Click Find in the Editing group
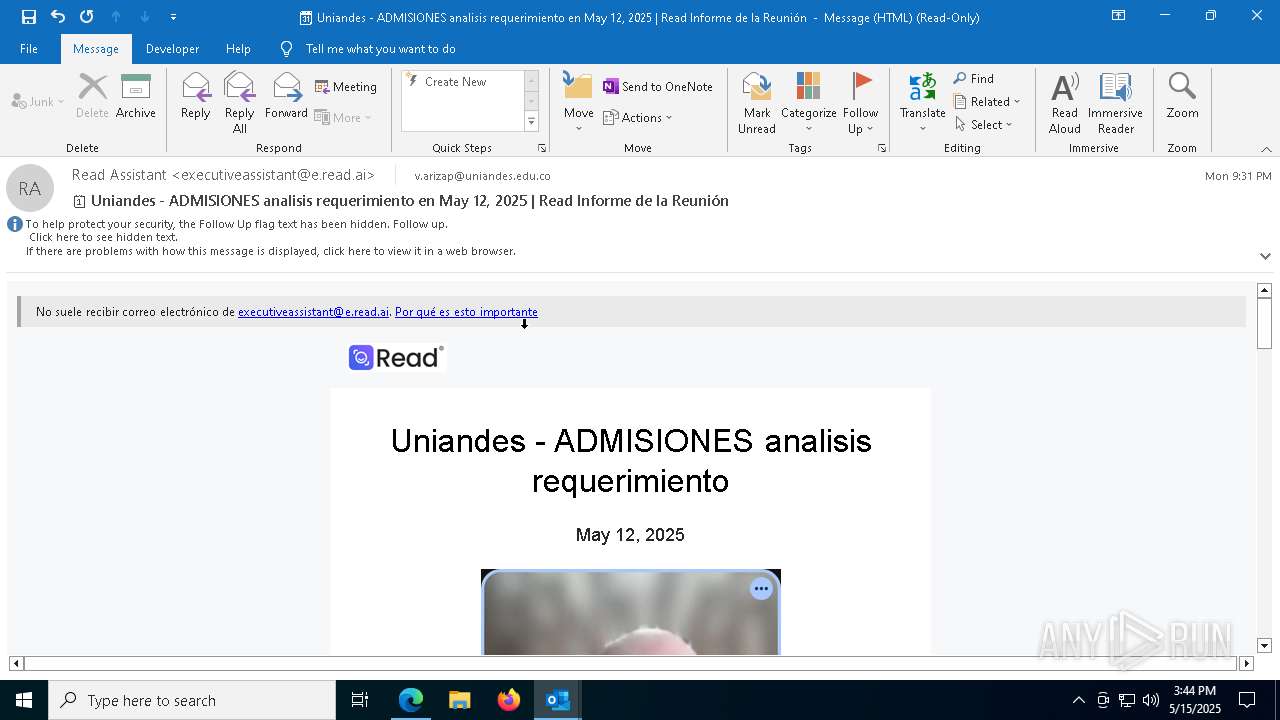The image size is (1280, 720). (974, 79)
